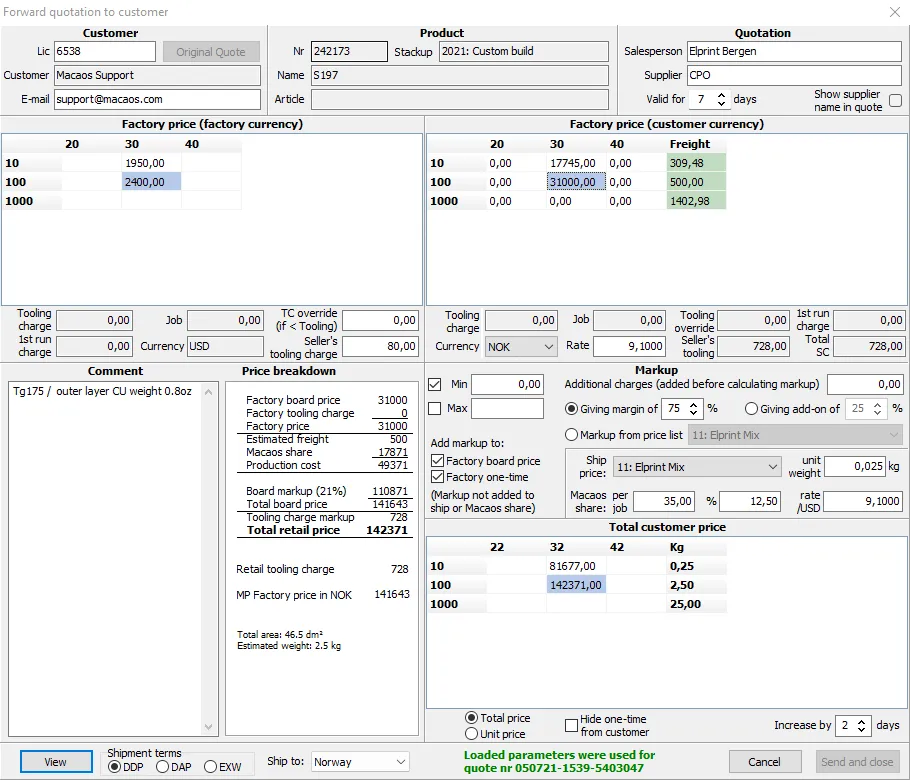The width and height of the screenshot is (910, 780).
Task: Uncheck the Min checkbox
Action: click(437, 384)
